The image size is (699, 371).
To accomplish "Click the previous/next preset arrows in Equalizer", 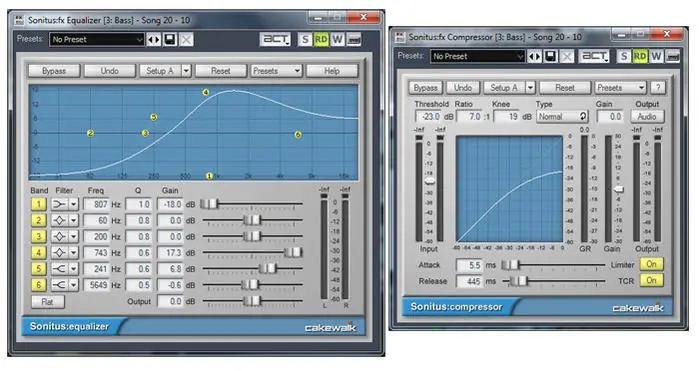I will 153,40.
